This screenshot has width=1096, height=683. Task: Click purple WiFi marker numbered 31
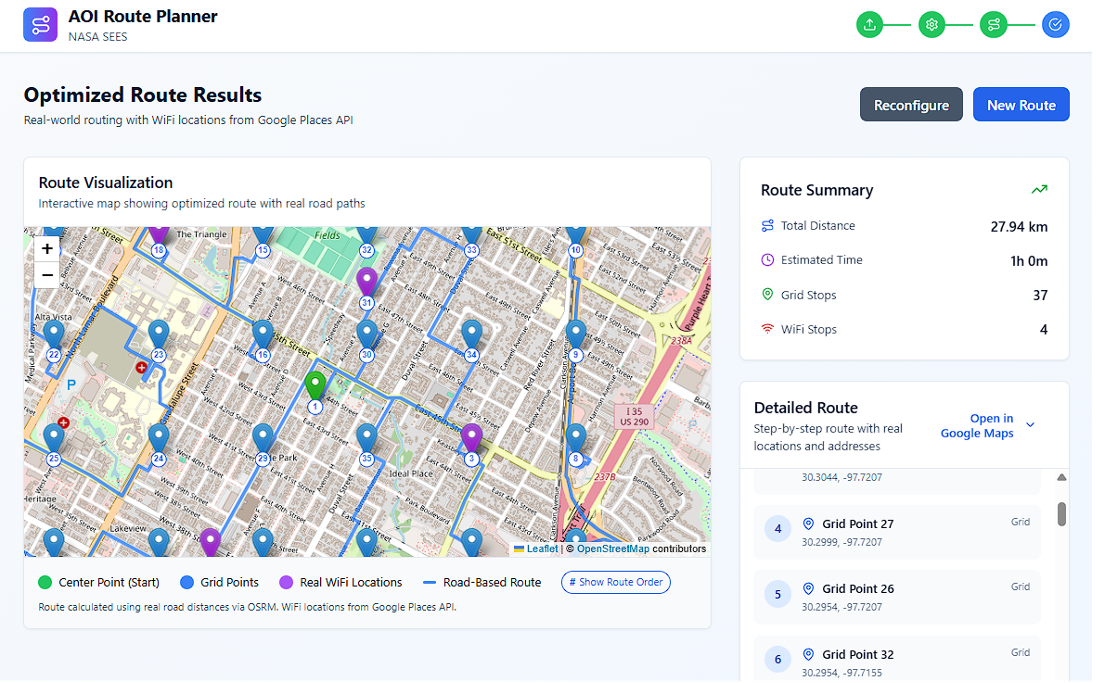(367, 285)
